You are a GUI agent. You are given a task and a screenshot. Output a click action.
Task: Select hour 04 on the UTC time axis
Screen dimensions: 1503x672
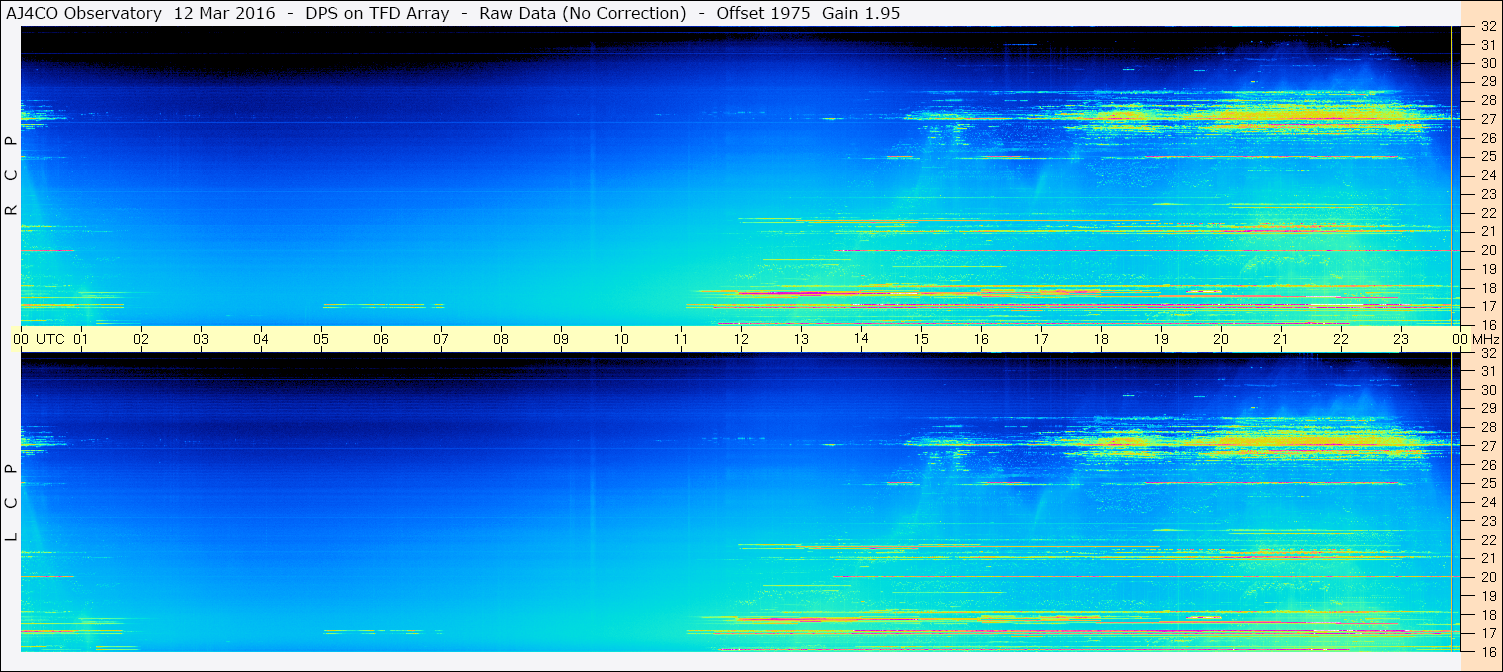pyautogui.click(x=261, y=339)
